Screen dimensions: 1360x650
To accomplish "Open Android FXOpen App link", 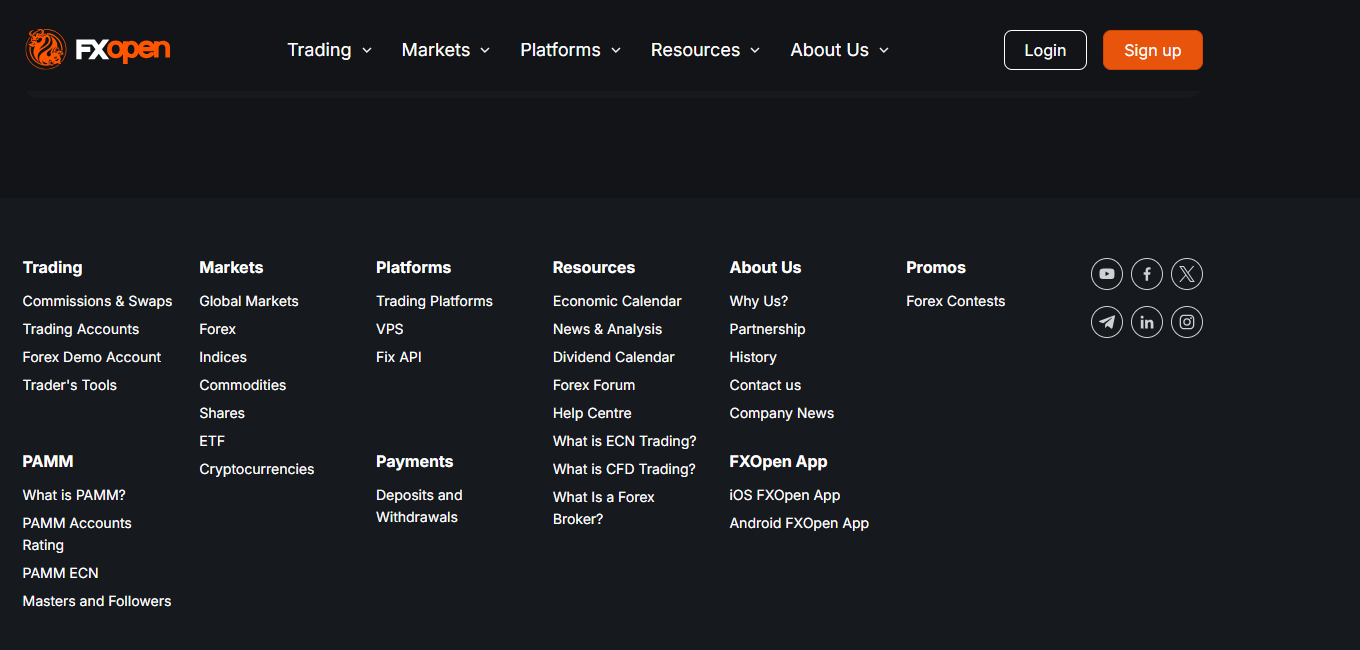I will (799, 523).
